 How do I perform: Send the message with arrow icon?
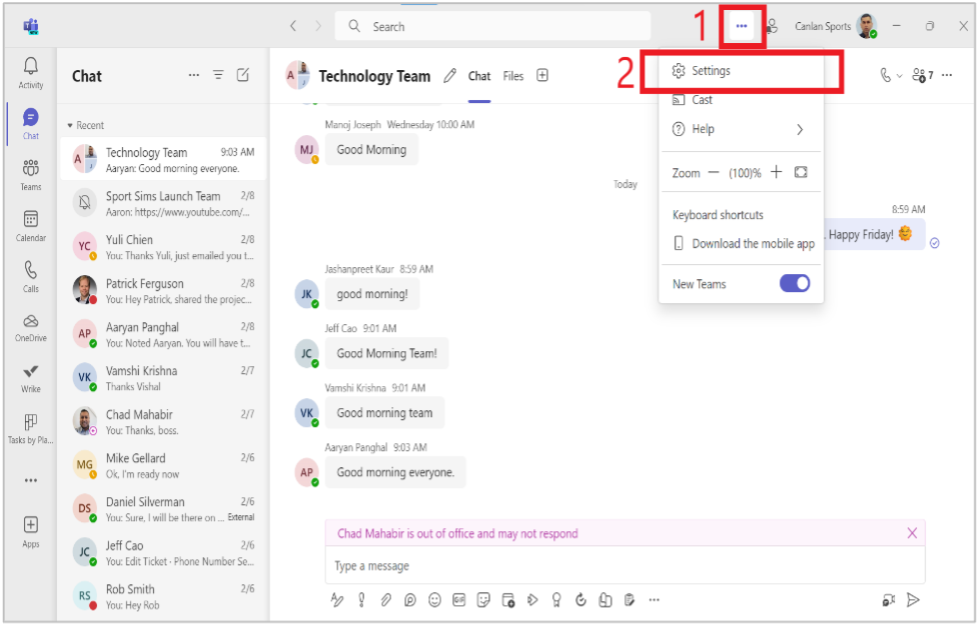click(x=913, y=600)
